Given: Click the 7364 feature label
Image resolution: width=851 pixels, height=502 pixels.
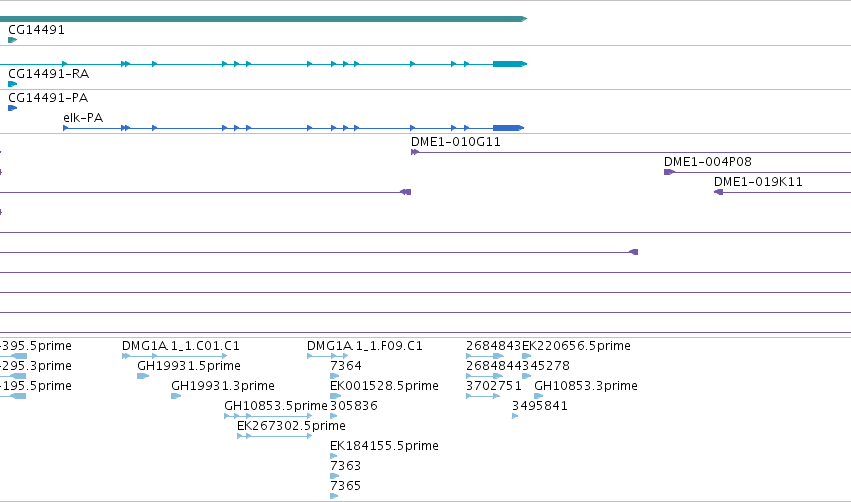Looking at the screenshot, I should click(x=346, y=366).
